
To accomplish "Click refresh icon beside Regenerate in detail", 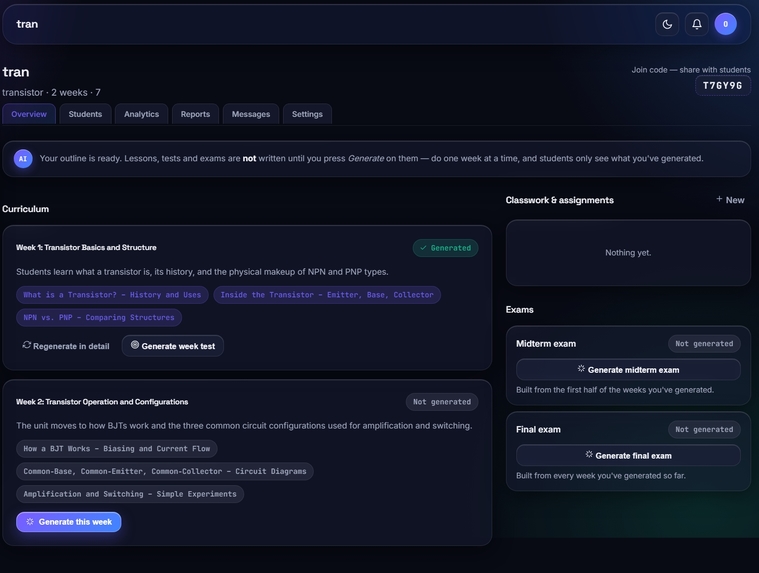I will pyautogui.click(x=27, y=345).
